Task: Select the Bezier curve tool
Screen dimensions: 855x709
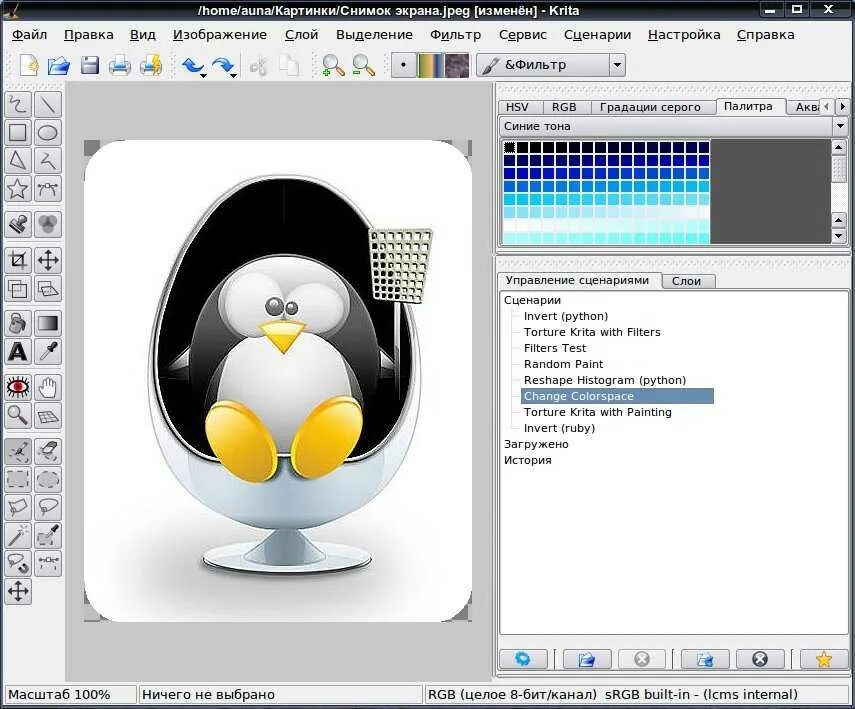Action: [48, 189]
